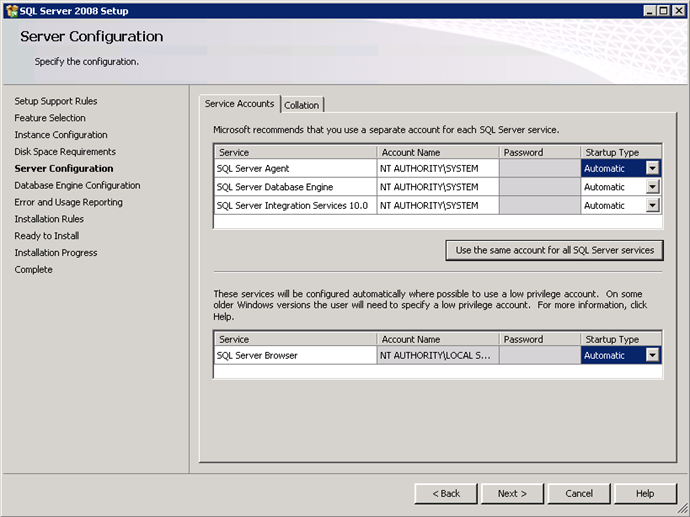The width and height of the screenshot is (690, 517).
Task: Click the Account Name header in upper table
Action: tap(438, 152)
